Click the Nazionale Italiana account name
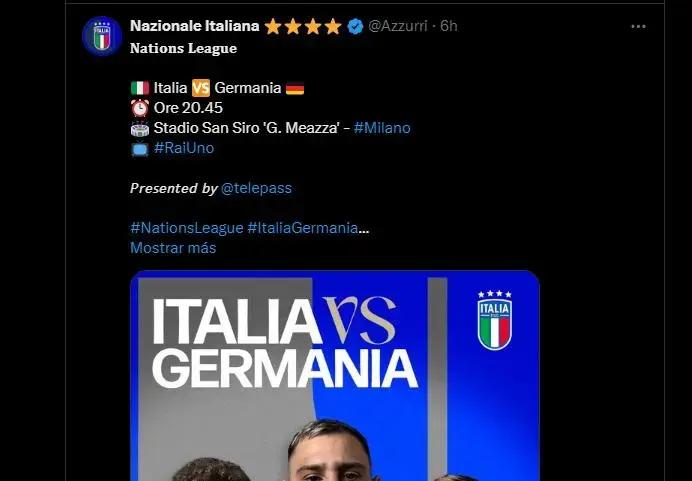Viewport: 692px width, 481px height. point(194,27)
